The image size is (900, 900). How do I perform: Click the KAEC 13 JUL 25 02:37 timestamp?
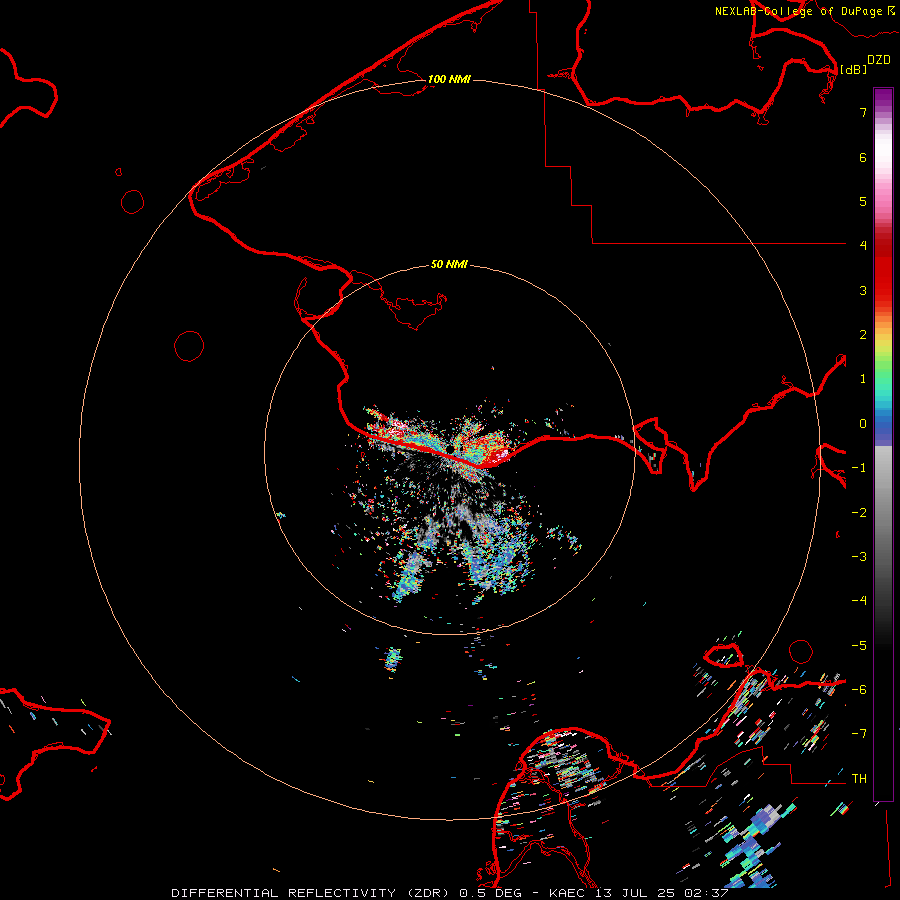tap(639, 893)
